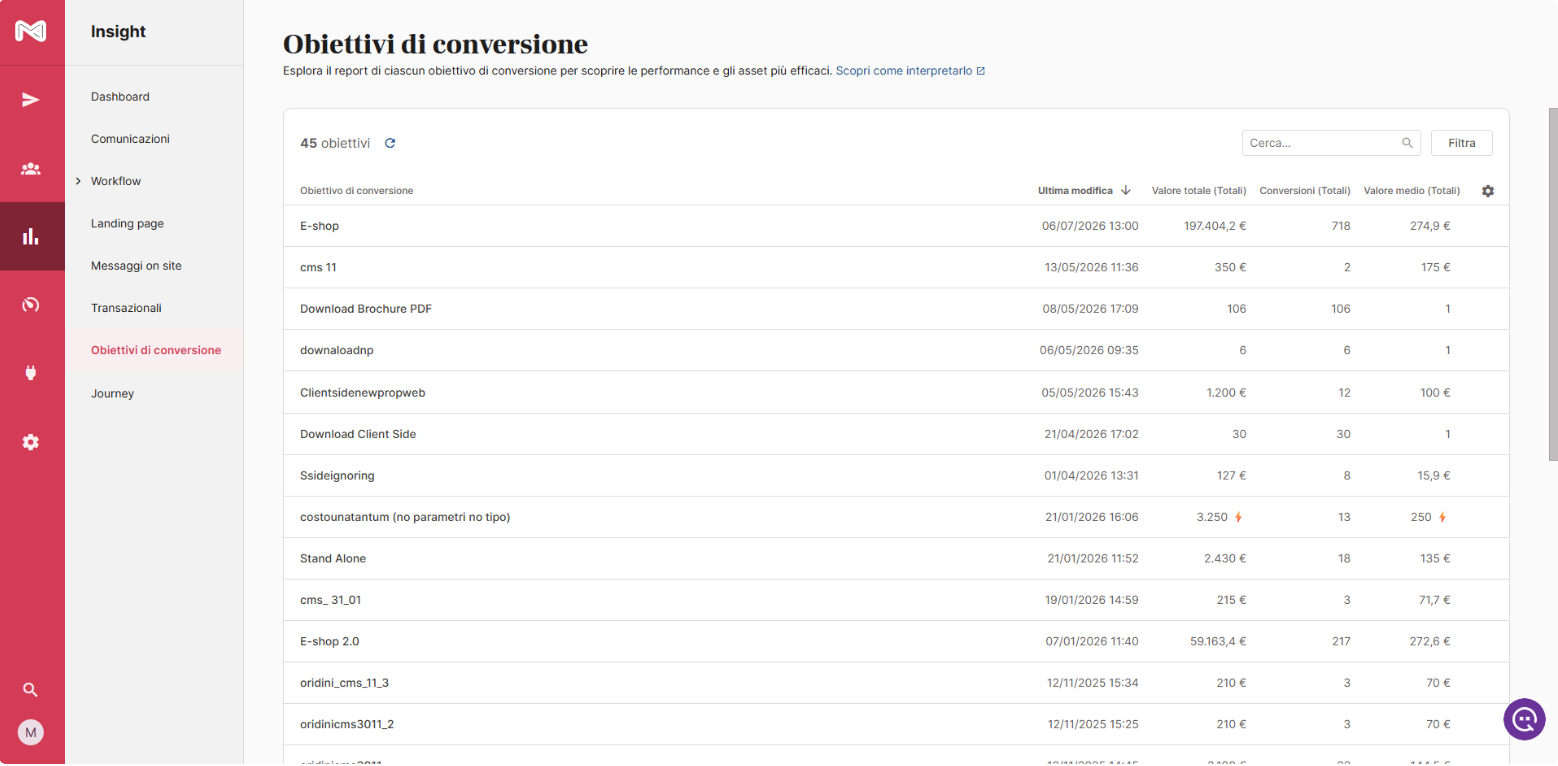Image resolution: width=1558 pixels, height=766 pixels.
Task: Click the MailUp logo icon
Action: (31, 32)
